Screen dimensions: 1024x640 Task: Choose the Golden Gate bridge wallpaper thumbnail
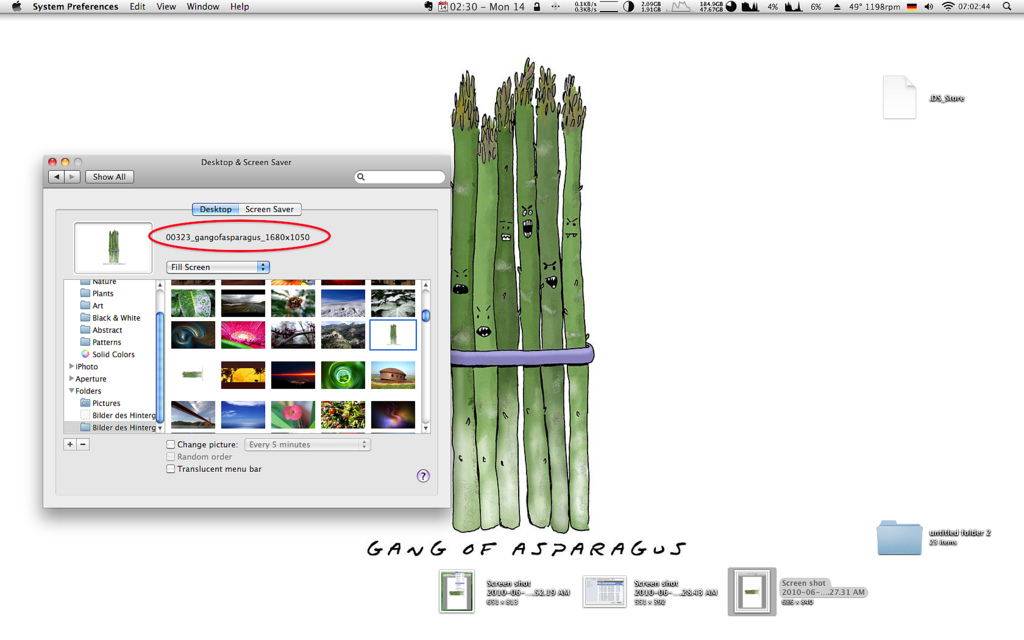coord(193,415)
